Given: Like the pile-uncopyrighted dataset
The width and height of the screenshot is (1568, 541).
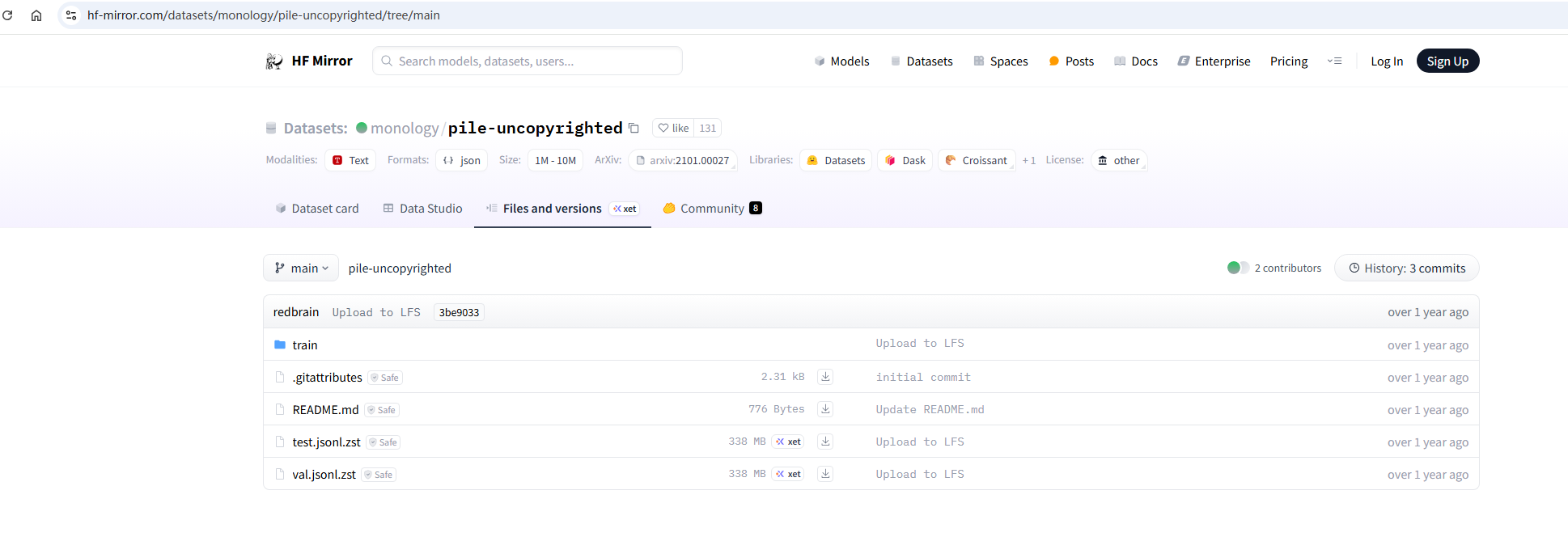Looking at the screenshot, I should (x=673, y=129).
